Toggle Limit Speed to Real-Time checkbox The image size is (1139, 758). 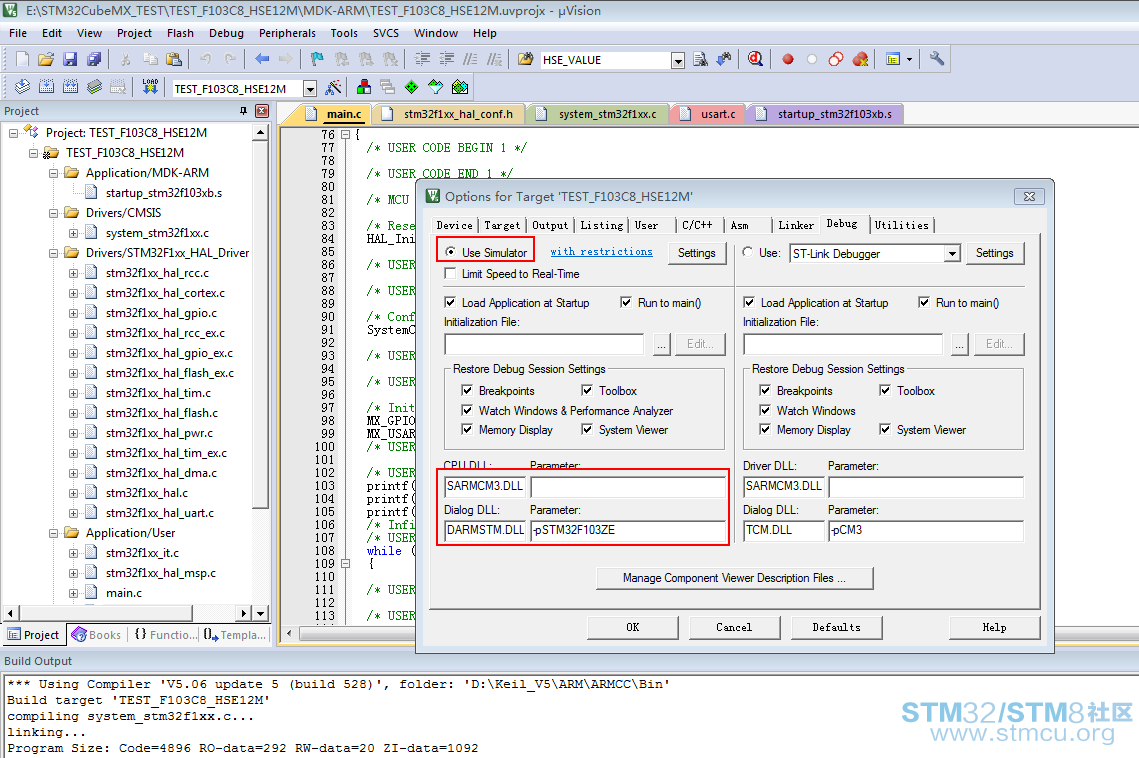coord(450,273)
